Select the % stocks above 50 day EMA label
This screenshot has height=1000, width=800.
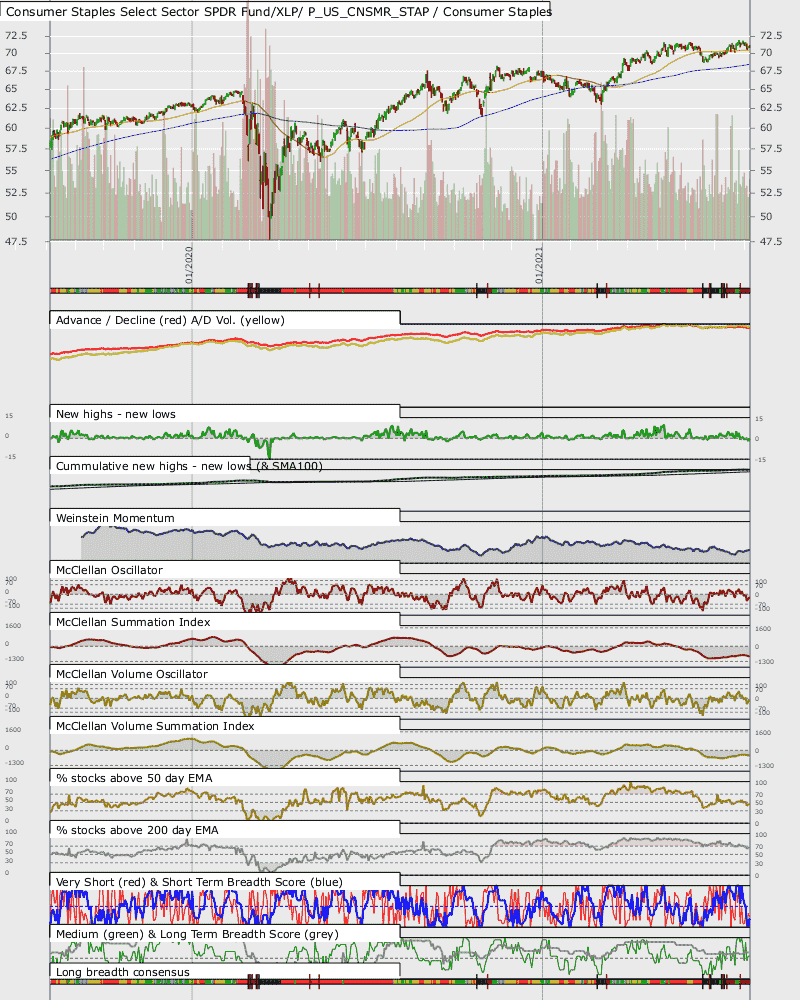pyautogui.click(x=134, y=778)
